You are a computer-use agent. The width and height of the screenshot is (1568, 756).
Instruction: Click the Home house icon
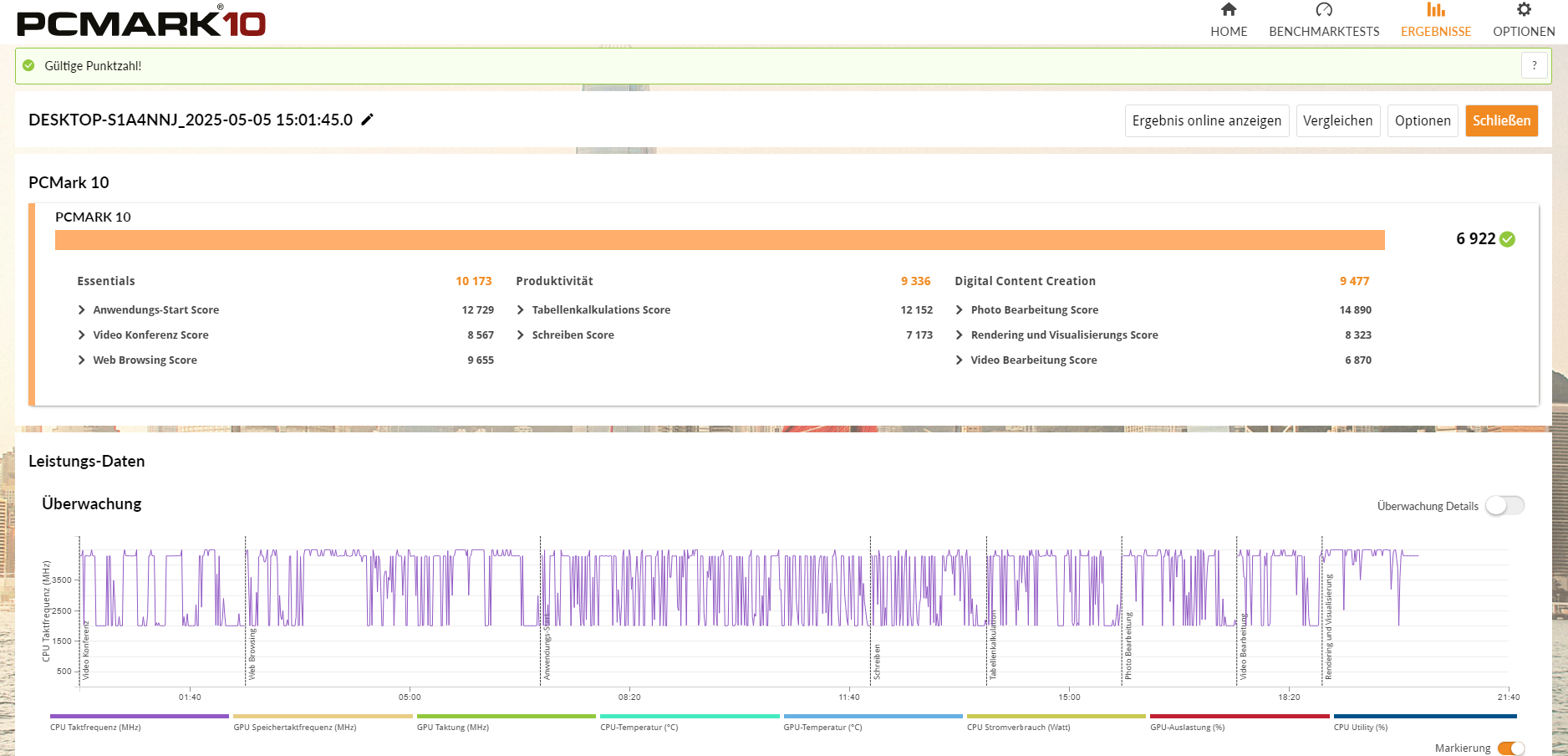click(1228, 9)
